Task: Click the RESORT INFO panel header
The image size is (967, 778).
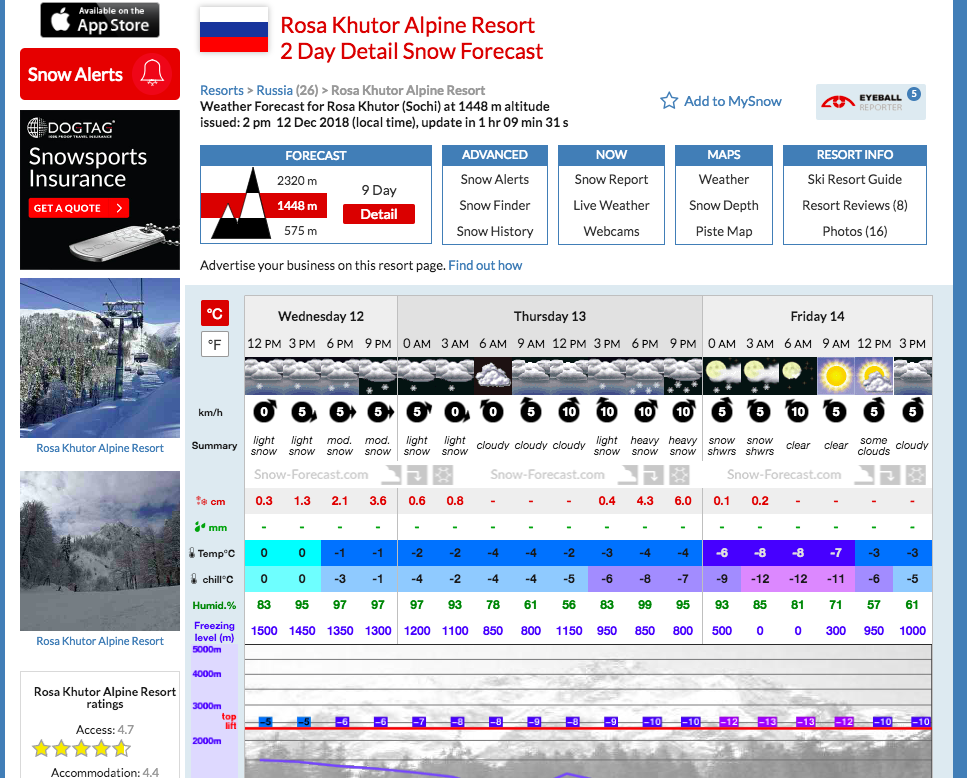Action: coord(855,155)
